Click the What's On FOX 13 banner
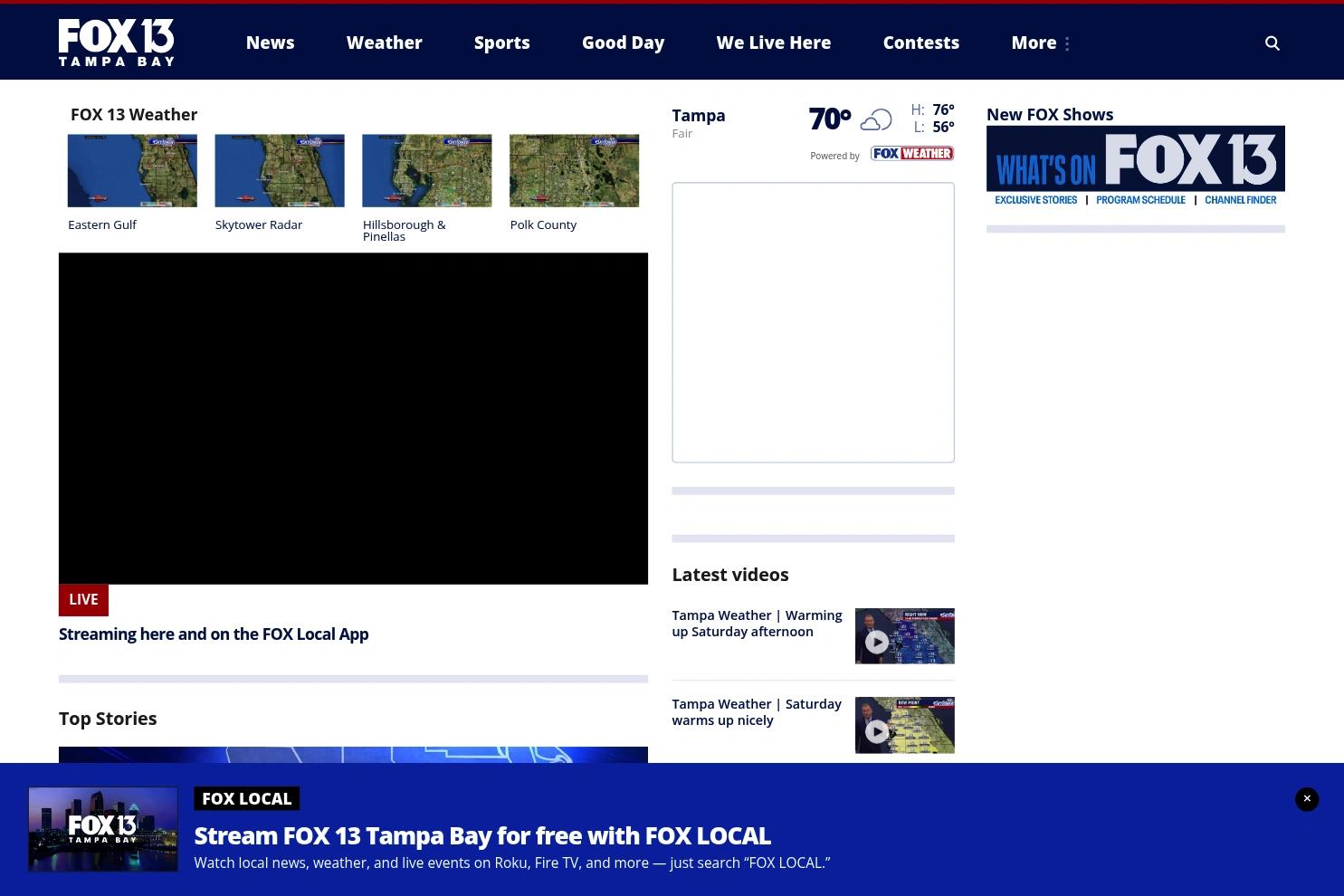 click(1136, 167)
